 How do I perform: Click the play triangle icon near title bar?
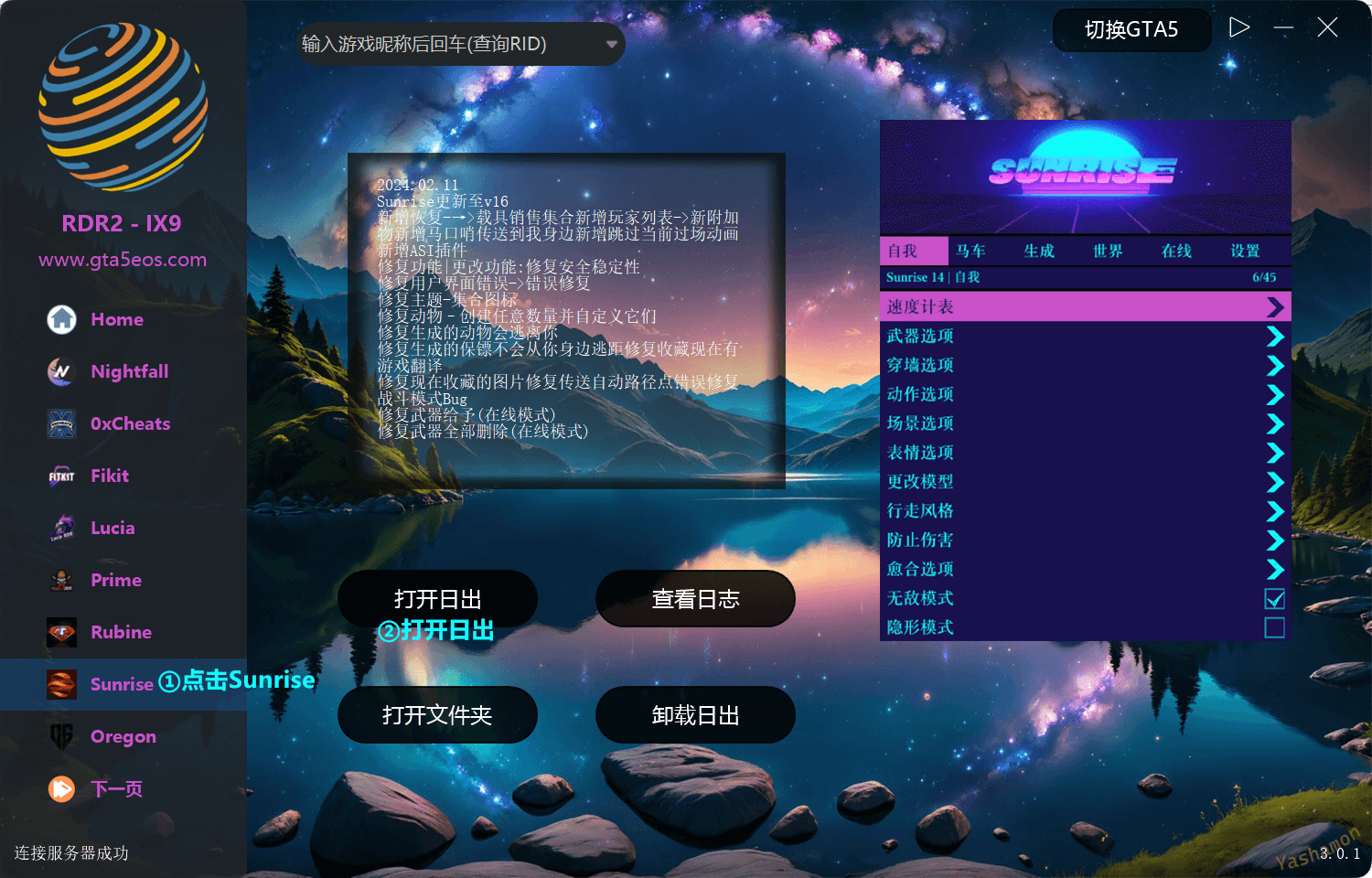tap(1239, 27)
